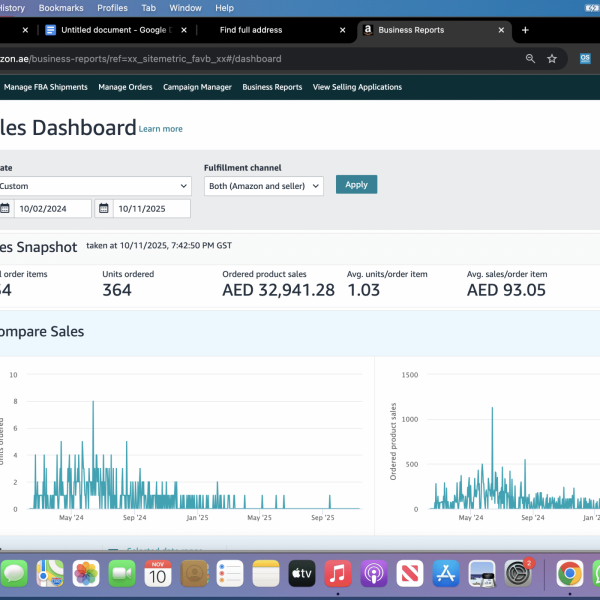Open Photos app in the dock

pos(87,573)
